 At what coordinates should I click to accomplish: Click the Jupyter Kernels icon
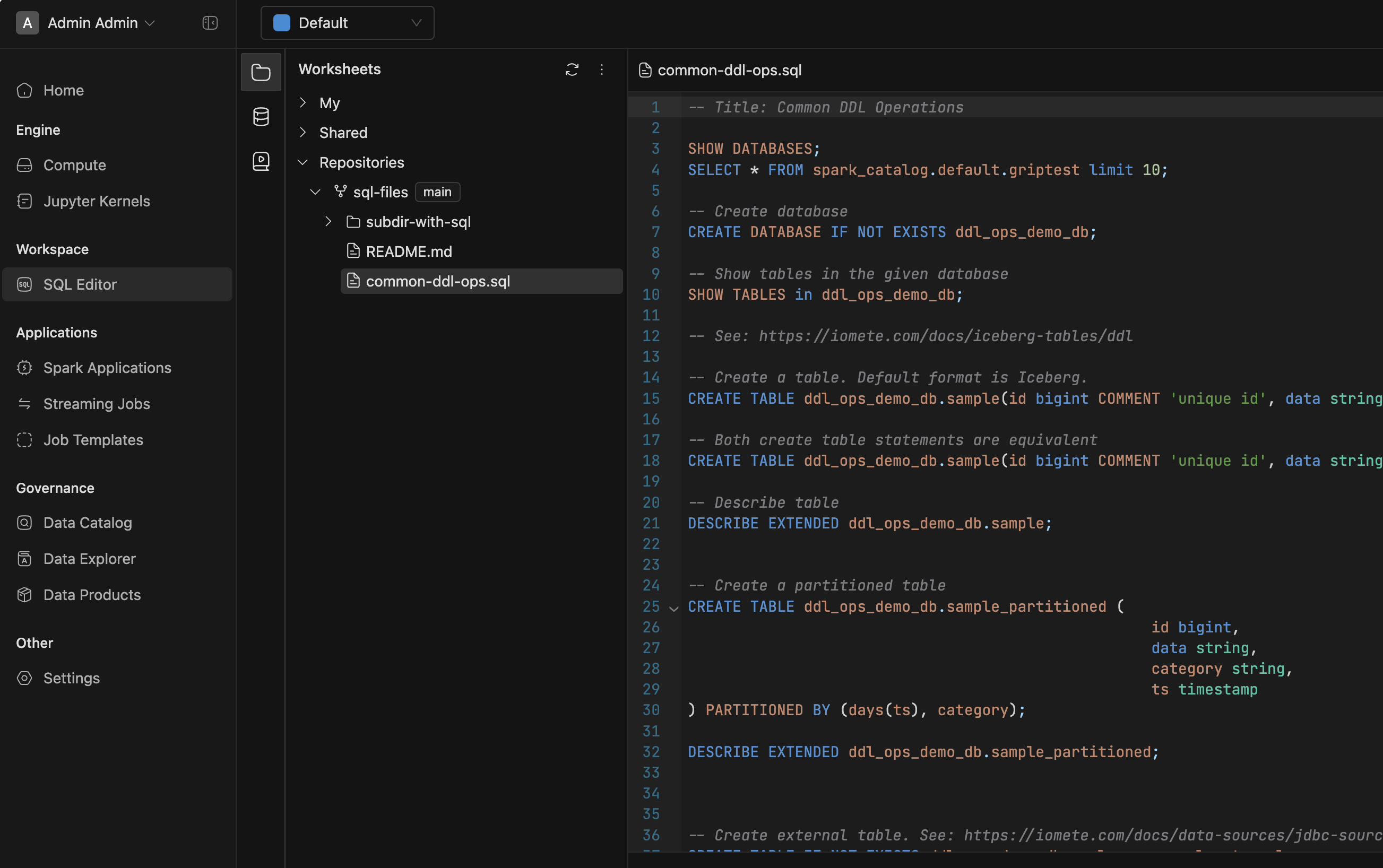click(x=25, y=200)
